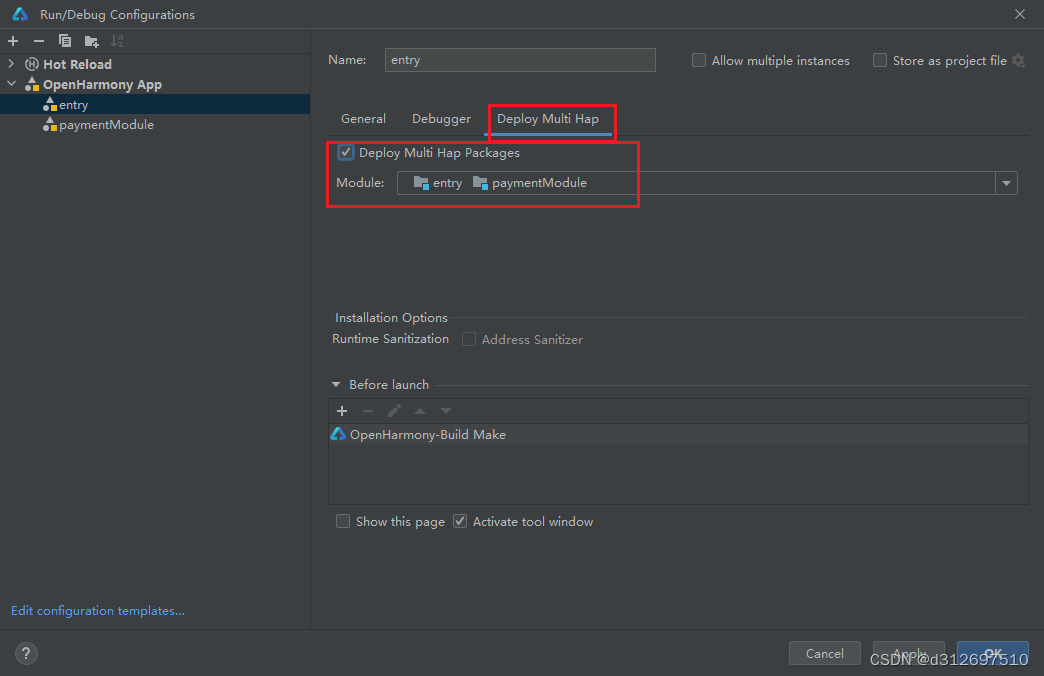The height and width of the screenshot is (676, 1044).
Task: Open the Module dropdown arrow
Action: [x=1006, y=183]
